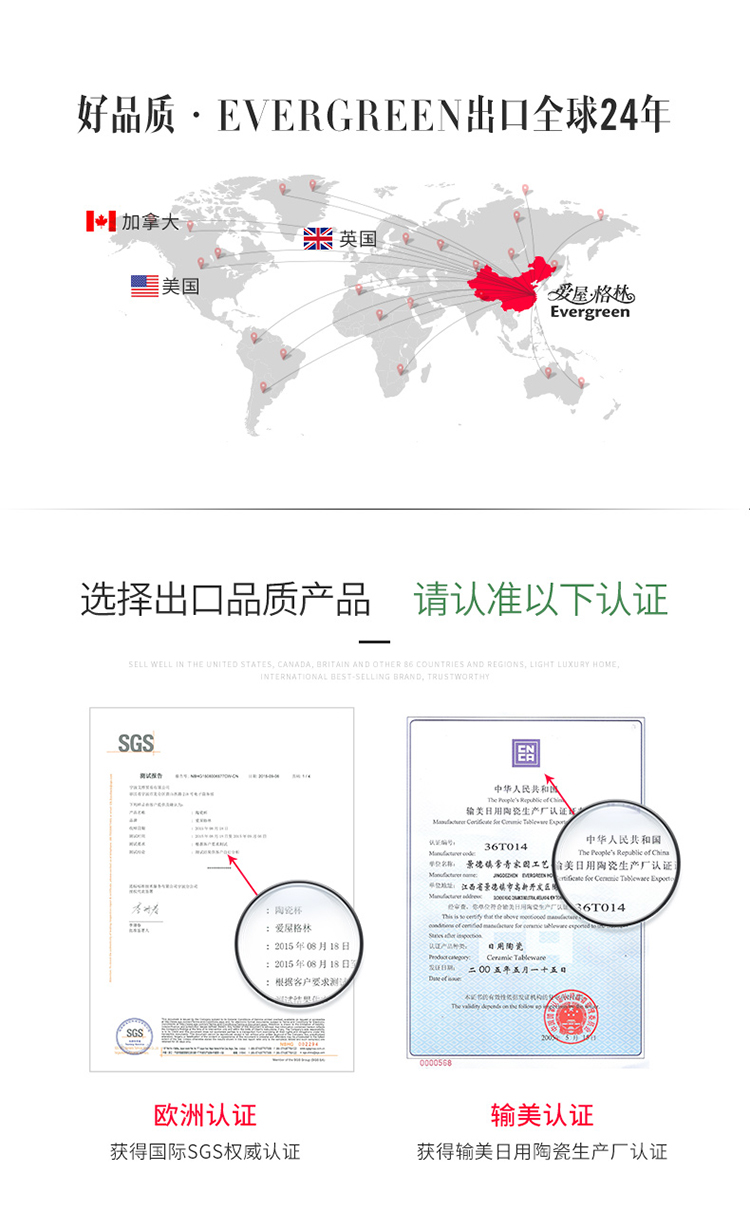Click the United States flag icon
The image size is (750, 1209).
(145, 286)
